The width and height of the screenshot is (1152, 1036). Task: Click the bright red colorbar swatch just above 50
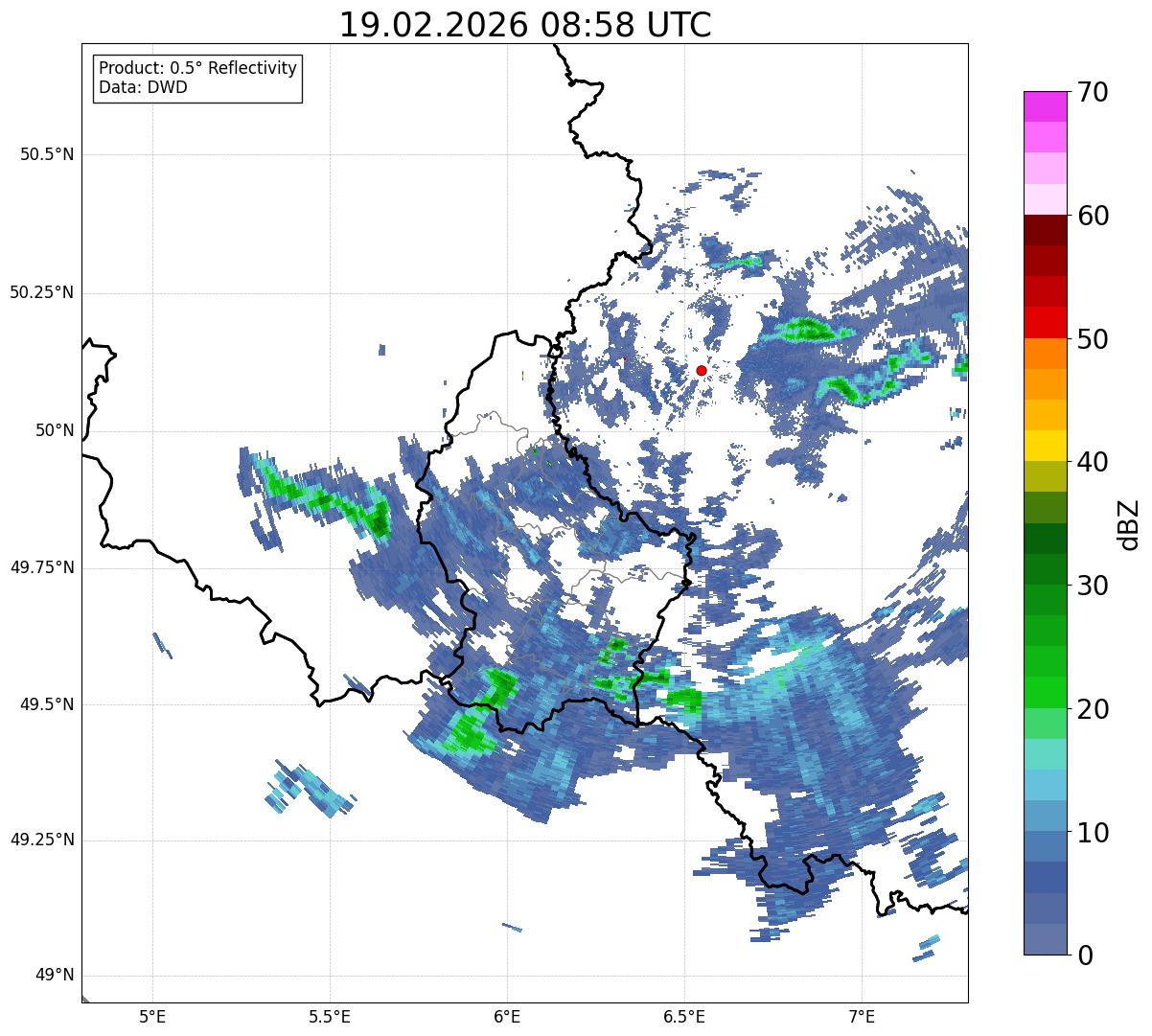click(1045, 323)
